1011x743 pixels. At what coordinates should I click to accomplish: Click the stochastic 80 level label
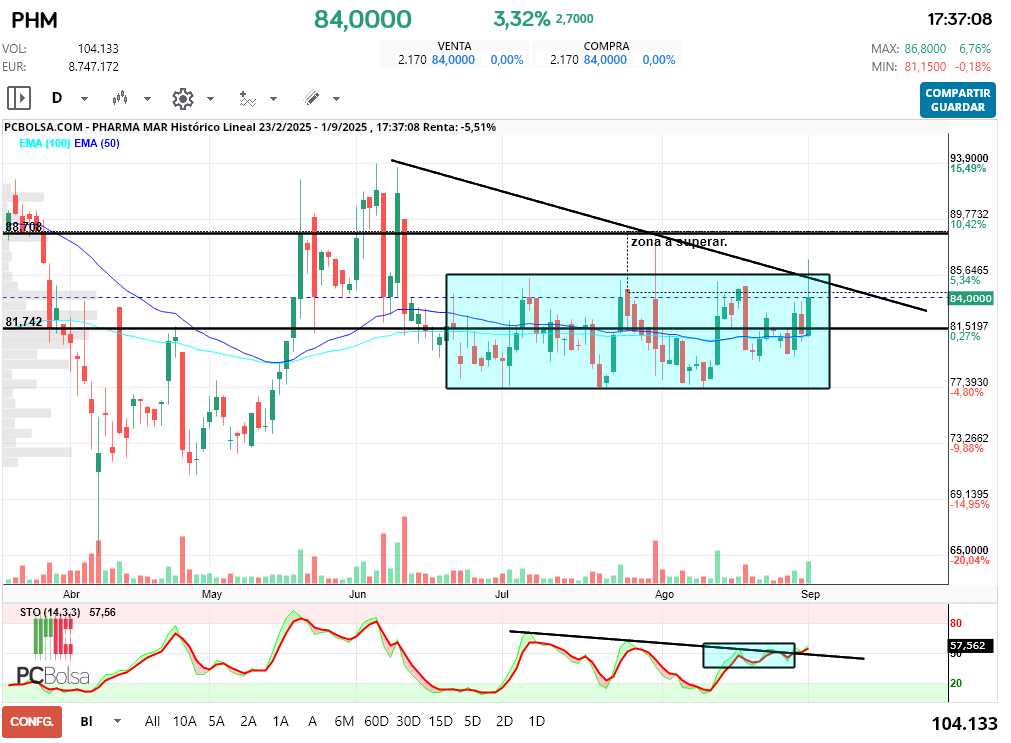[x=956, y=623]
